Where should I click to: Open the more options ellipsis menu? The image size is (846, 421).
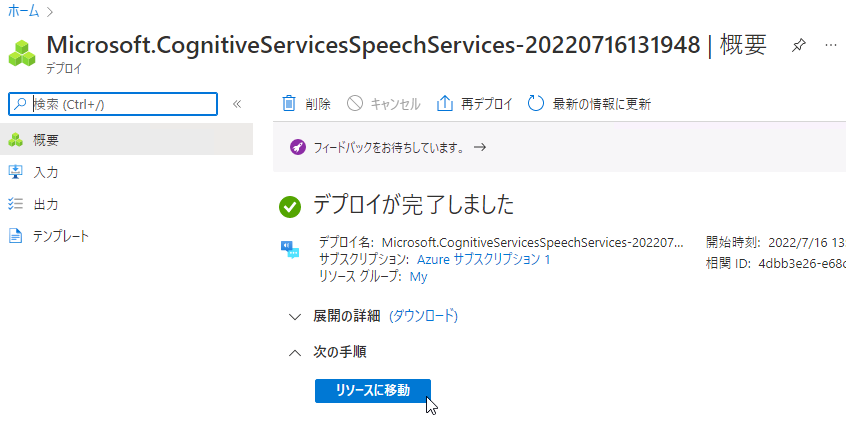coord(831,45)
